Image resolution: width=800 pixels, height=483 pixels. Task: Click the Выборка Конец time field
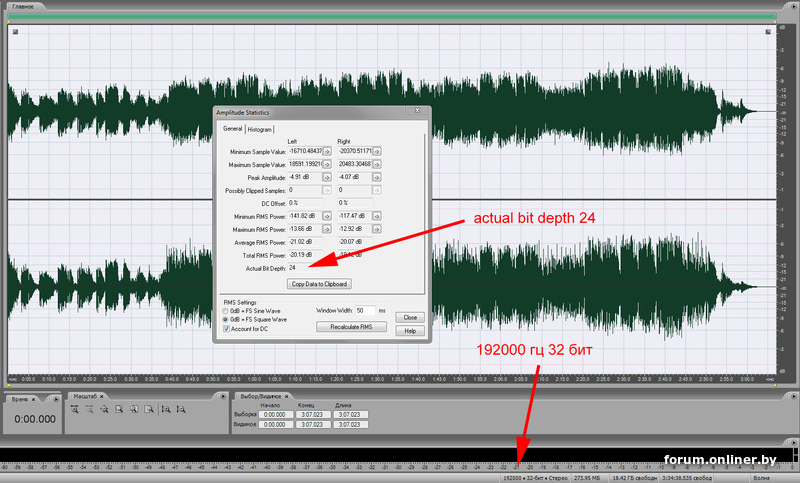pos(313,415)
